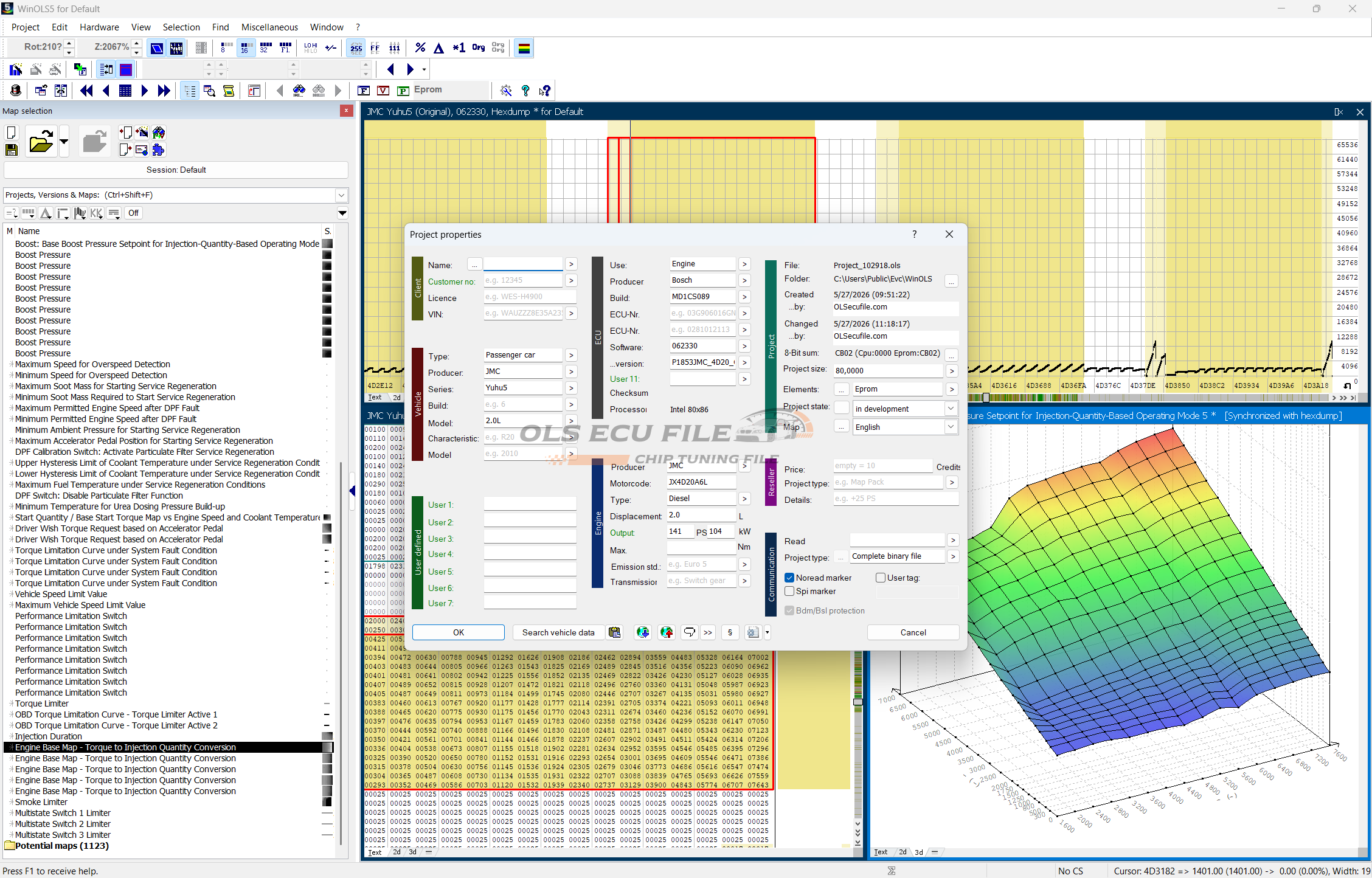This screenshot has height=878, width=1372.
Task: Click the paragraph sign button in dialog
Action: click(730, 632)
